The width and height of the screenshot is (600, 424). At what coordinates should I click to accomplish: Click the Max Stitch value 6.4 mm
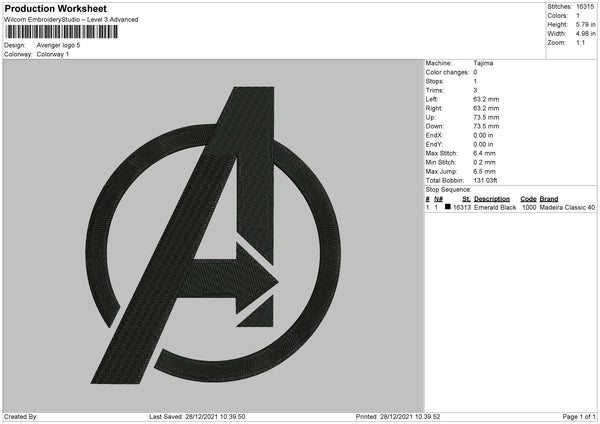[x=484, y=153]
